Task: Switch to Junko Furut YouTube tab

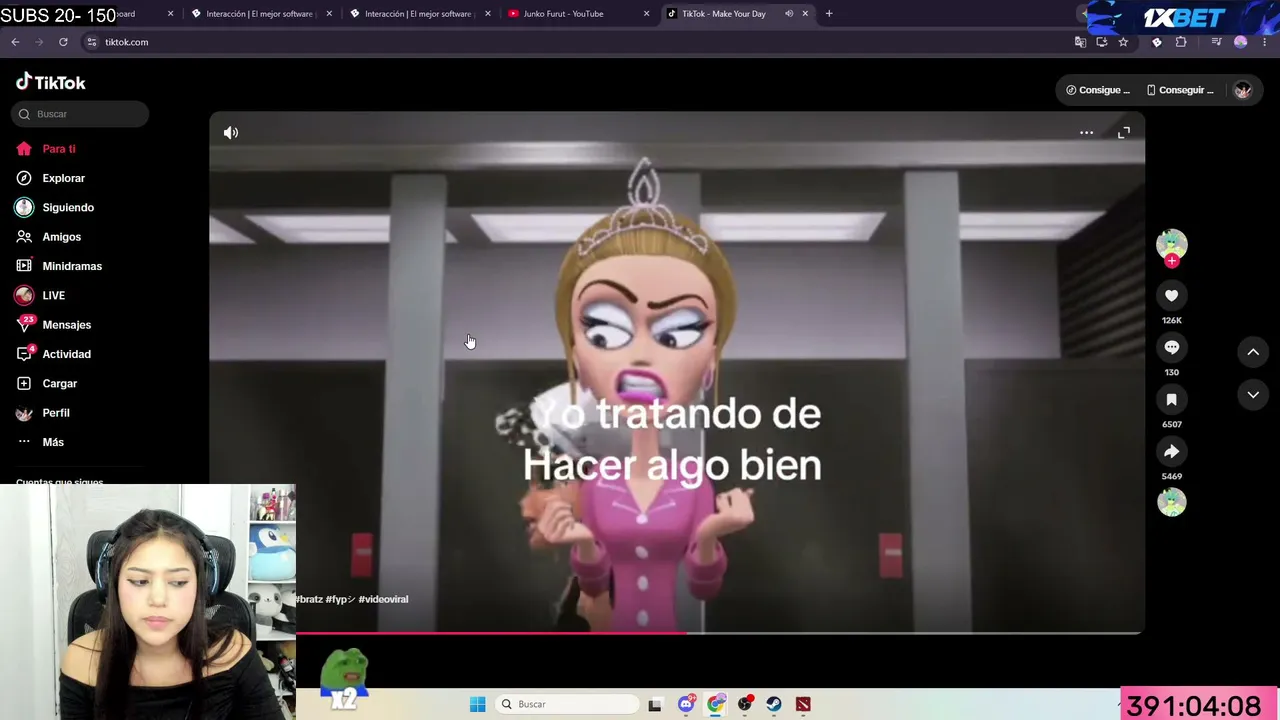Action: click(578, 14)
